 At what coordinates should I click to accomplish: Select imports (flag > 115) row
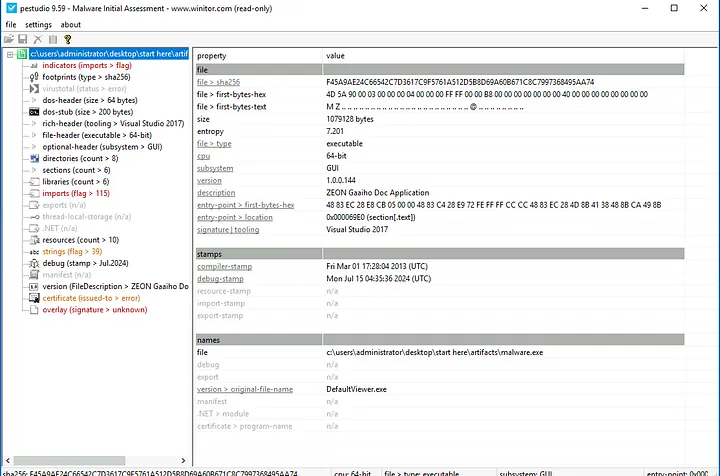pyautogui.click(x=76, y=193)
